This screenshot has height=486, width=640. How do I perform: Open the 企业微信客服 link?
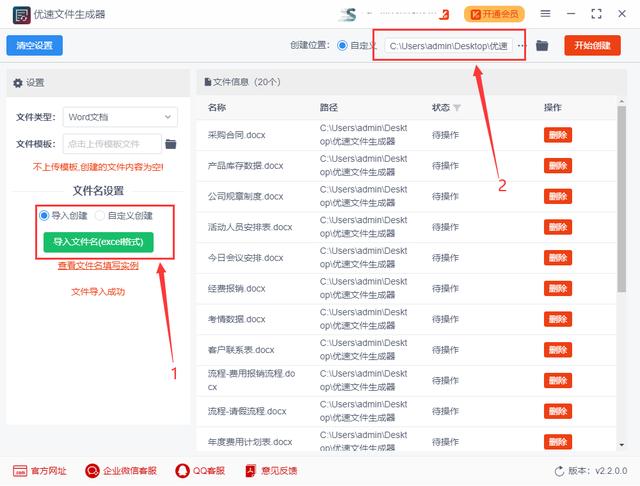(121, 471)
